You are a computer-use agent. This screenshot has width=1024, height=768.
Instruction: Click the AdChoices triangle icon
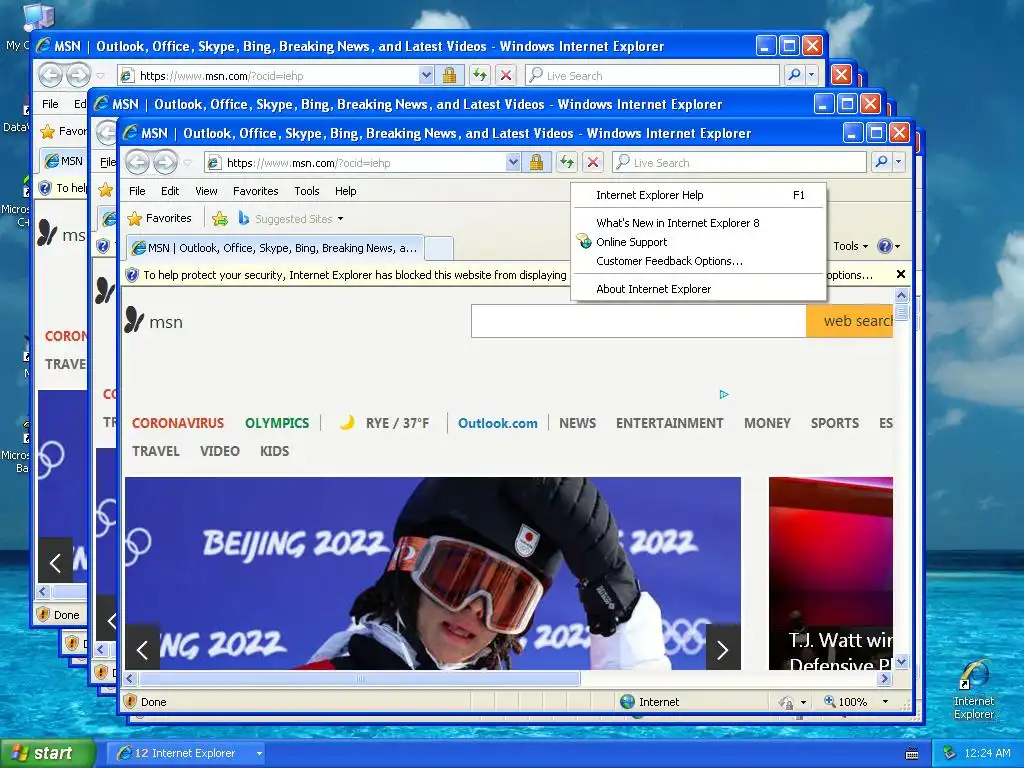[724, 394]
